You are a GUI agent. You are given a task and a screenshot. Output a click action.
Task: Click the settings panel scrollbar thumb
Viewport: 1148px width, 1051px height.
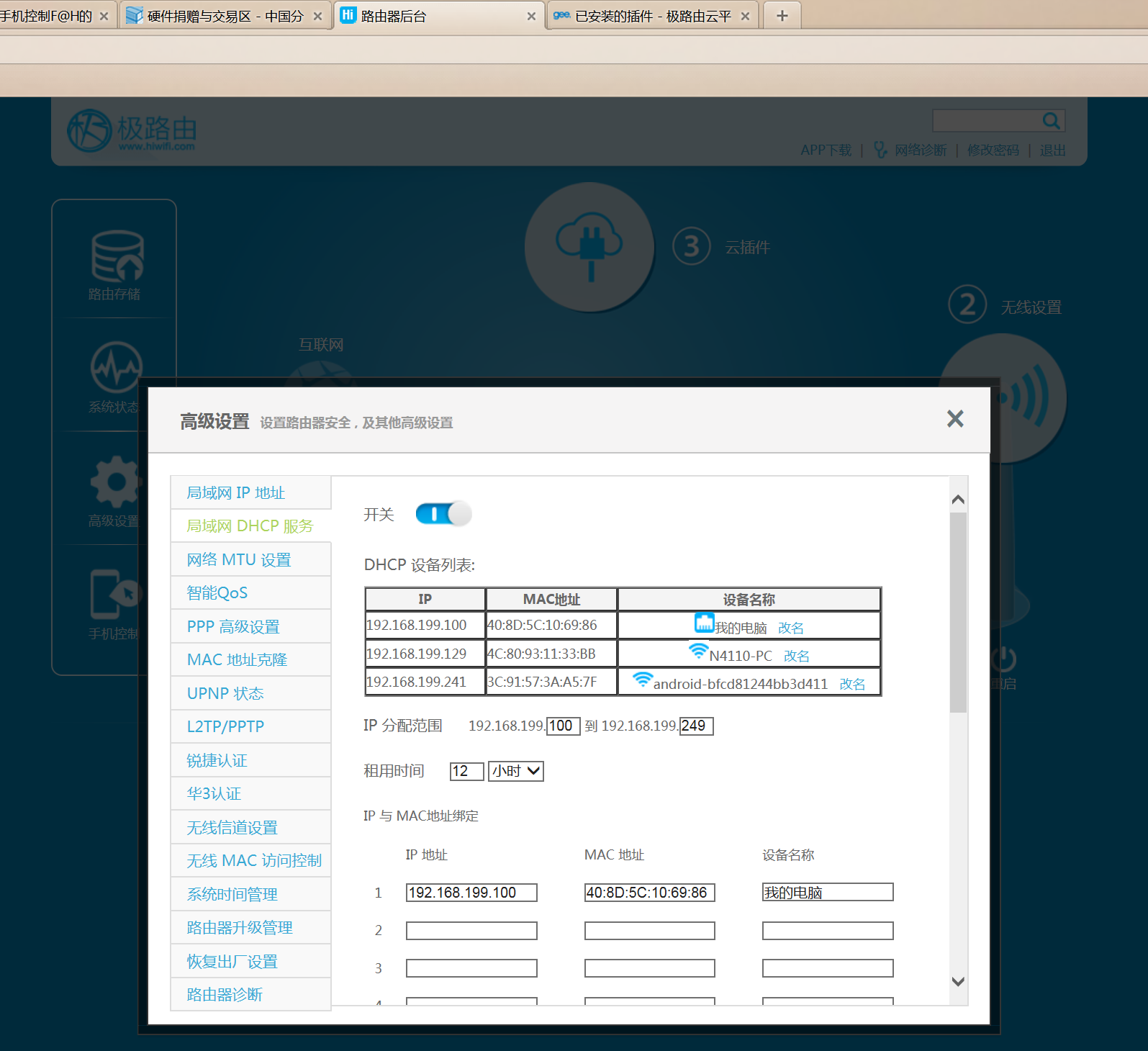958,613
